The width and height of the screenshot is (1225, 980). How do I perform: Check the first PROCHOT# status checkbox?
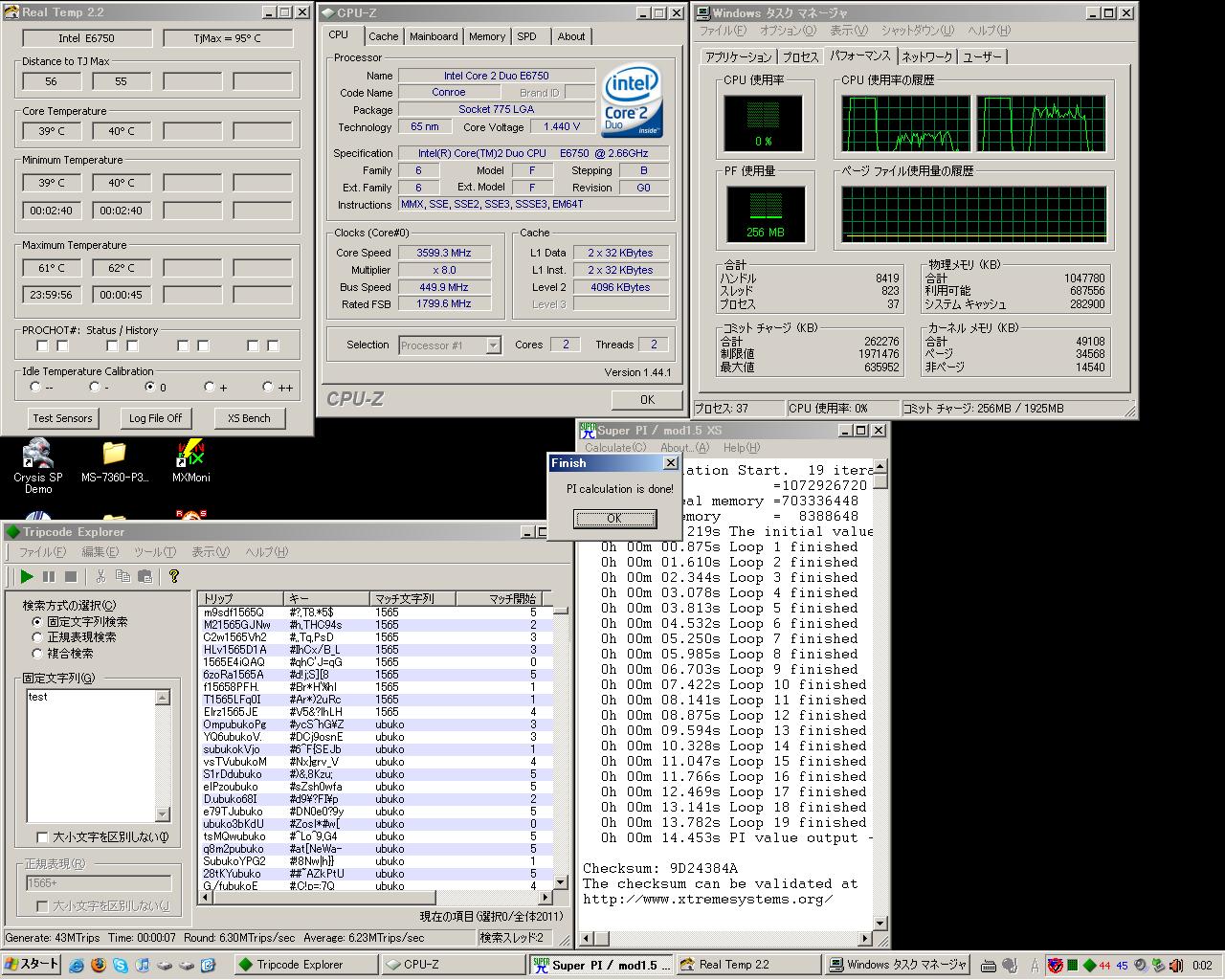click(x=42, y=345)
